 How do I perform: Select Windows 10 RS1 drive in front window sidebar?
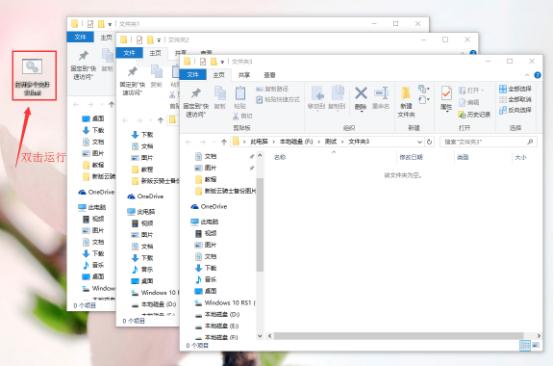tap(225, 303)
